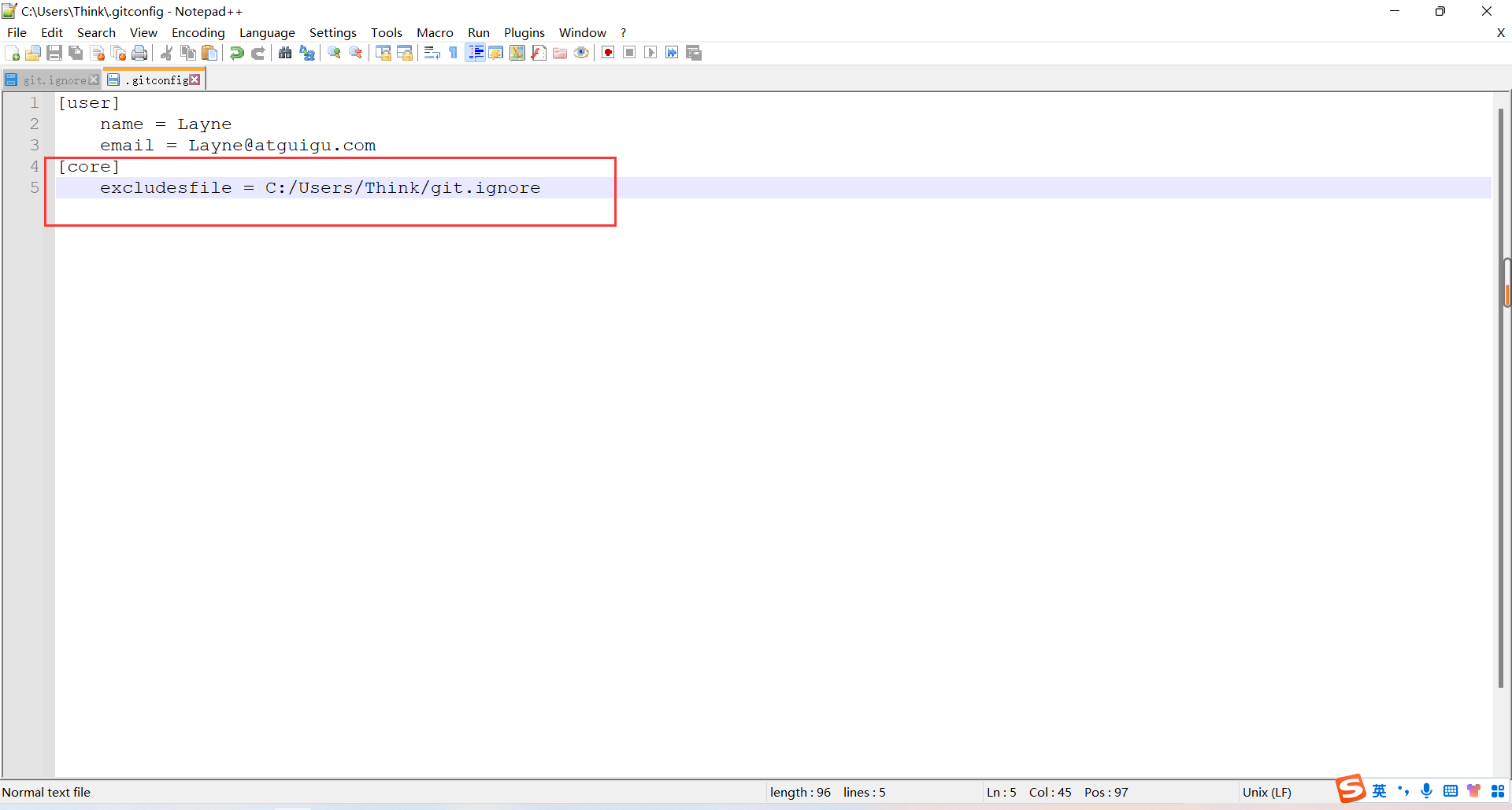Viewport: 1512px width, 810px height.
Task: Cut selected text with scissors icon
Action: point(166,53)
